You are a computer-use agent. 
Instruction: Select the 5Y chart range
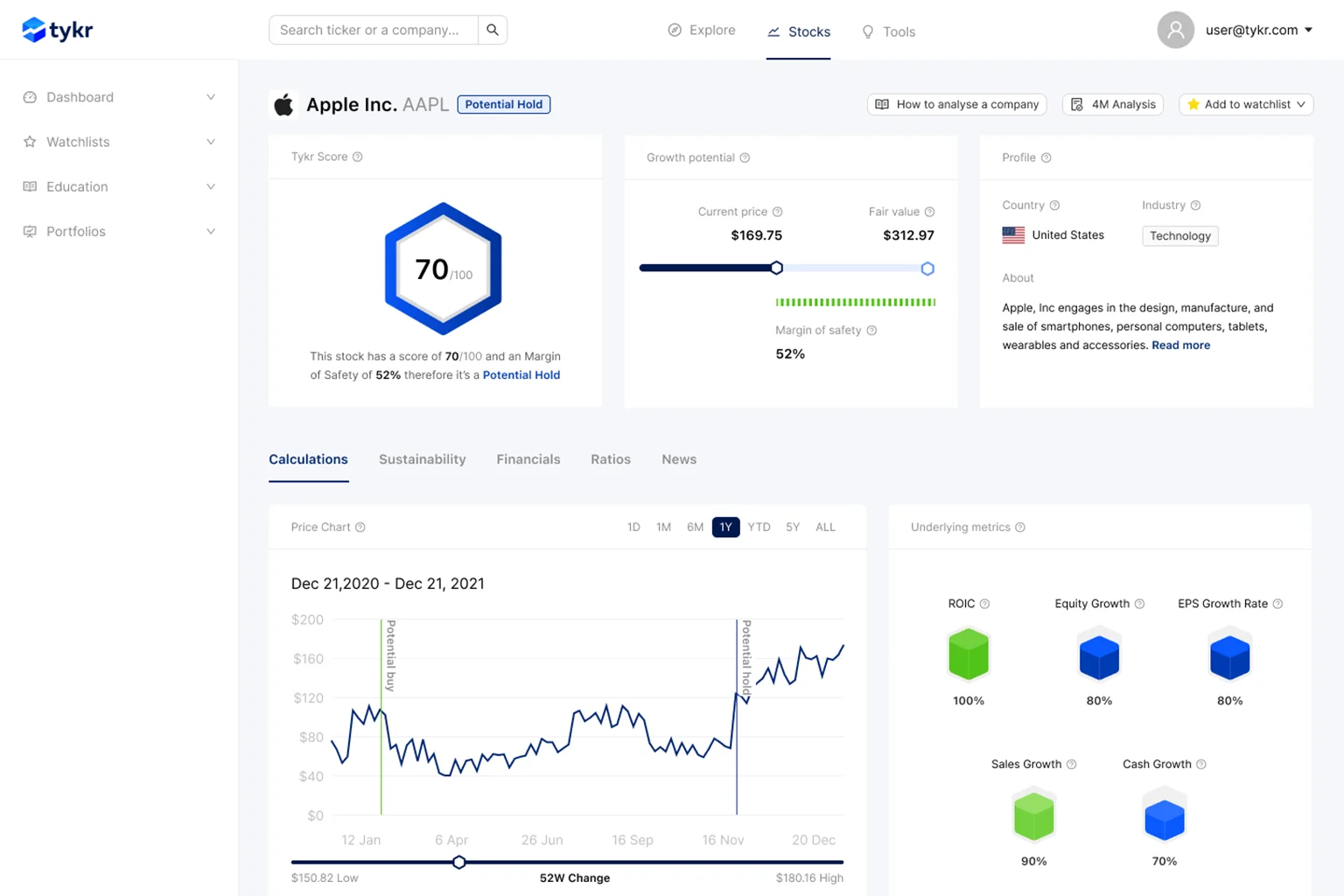point(793,527)
